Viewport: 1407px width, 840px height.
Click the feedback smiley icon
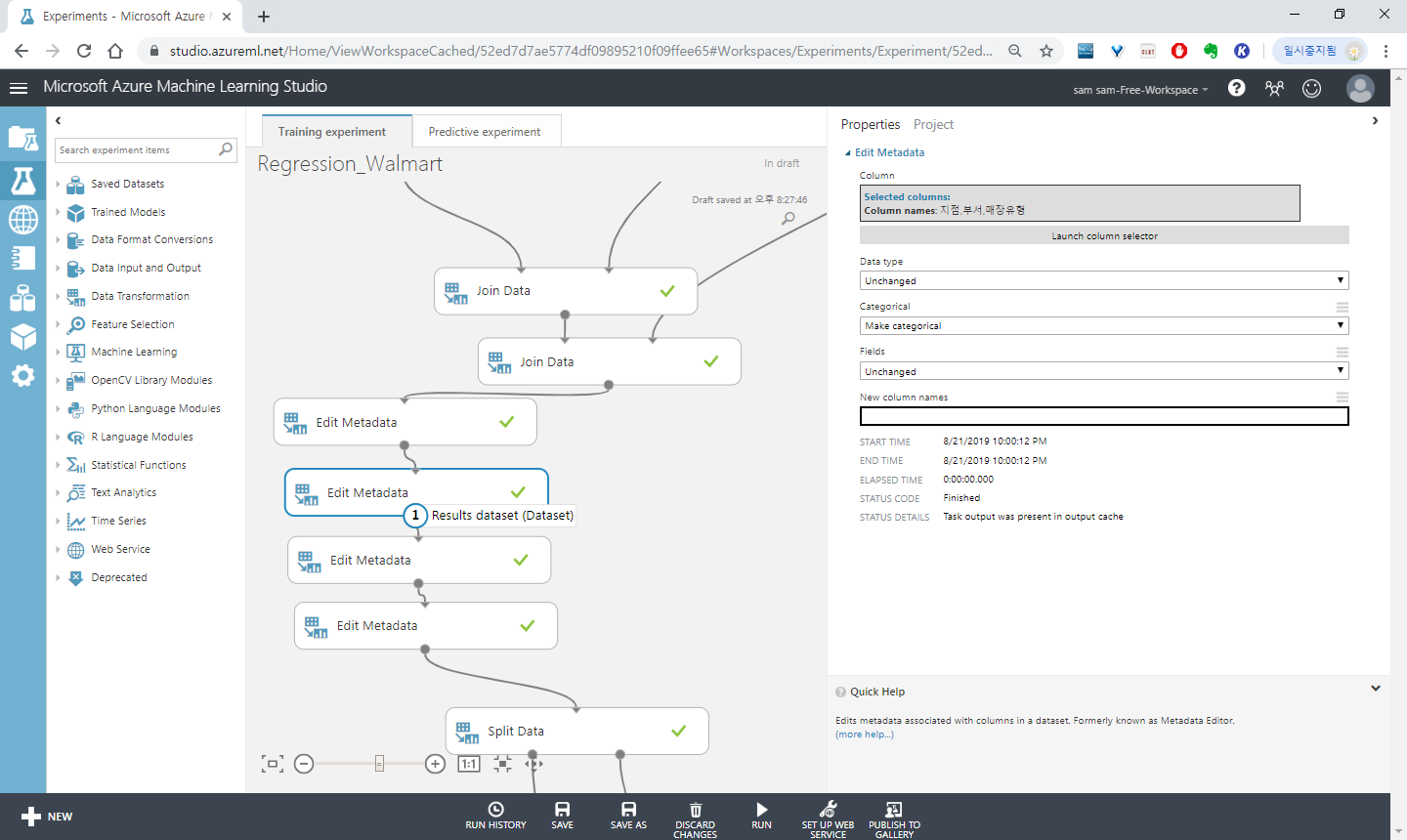pos(1311,88)
